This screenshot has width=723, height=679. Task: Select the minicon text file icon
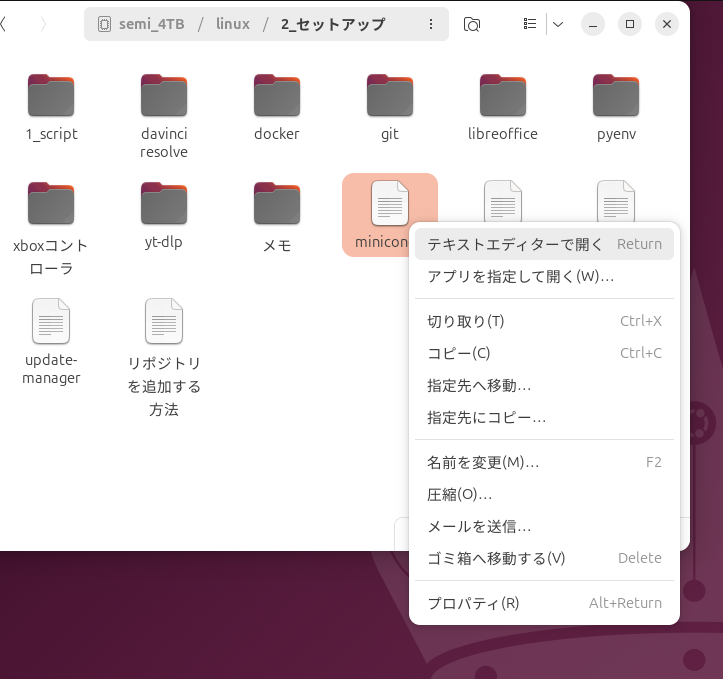(390, 203)
